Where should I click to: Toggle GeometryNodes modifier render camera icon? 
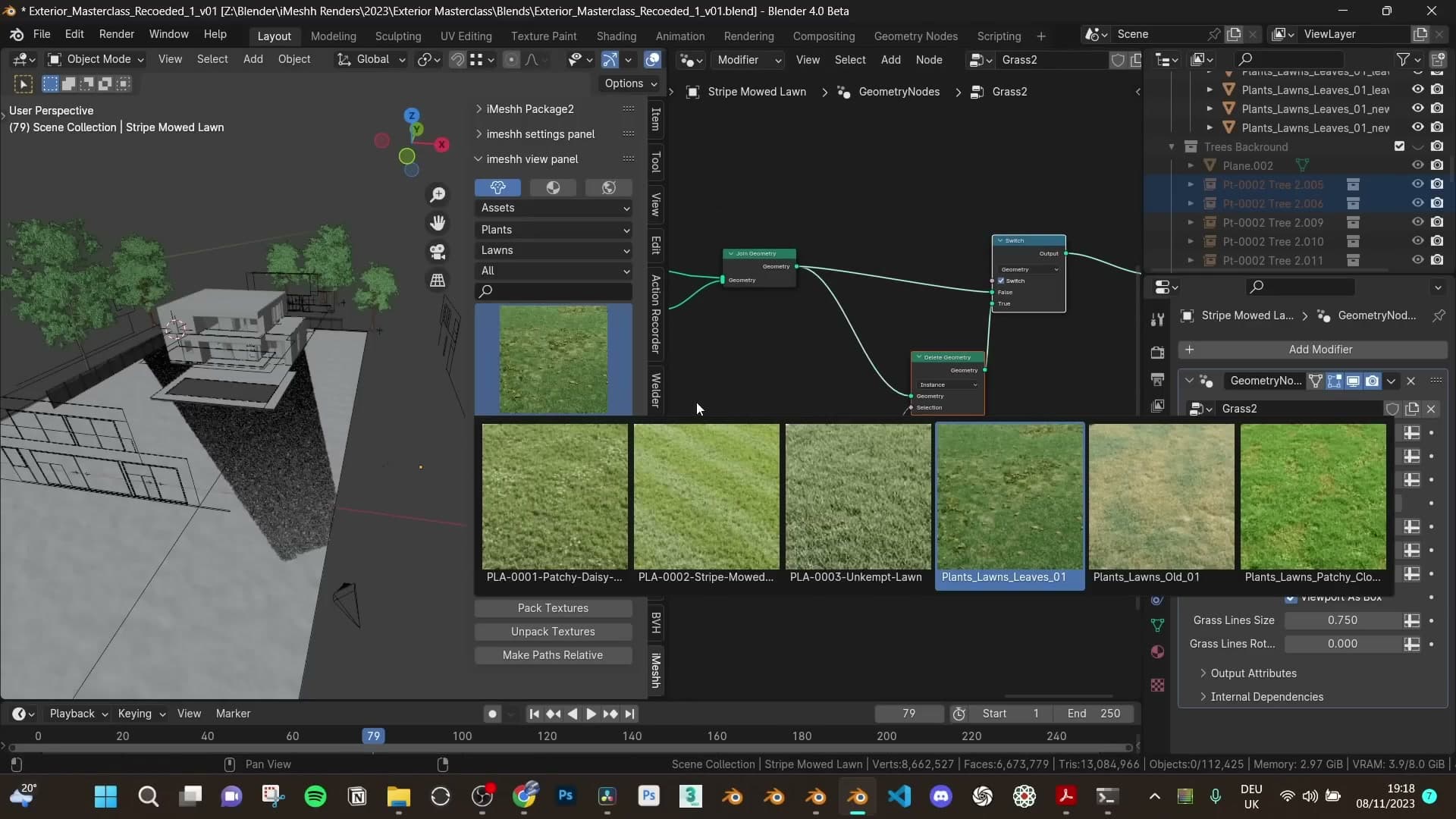click(1372, 381)
